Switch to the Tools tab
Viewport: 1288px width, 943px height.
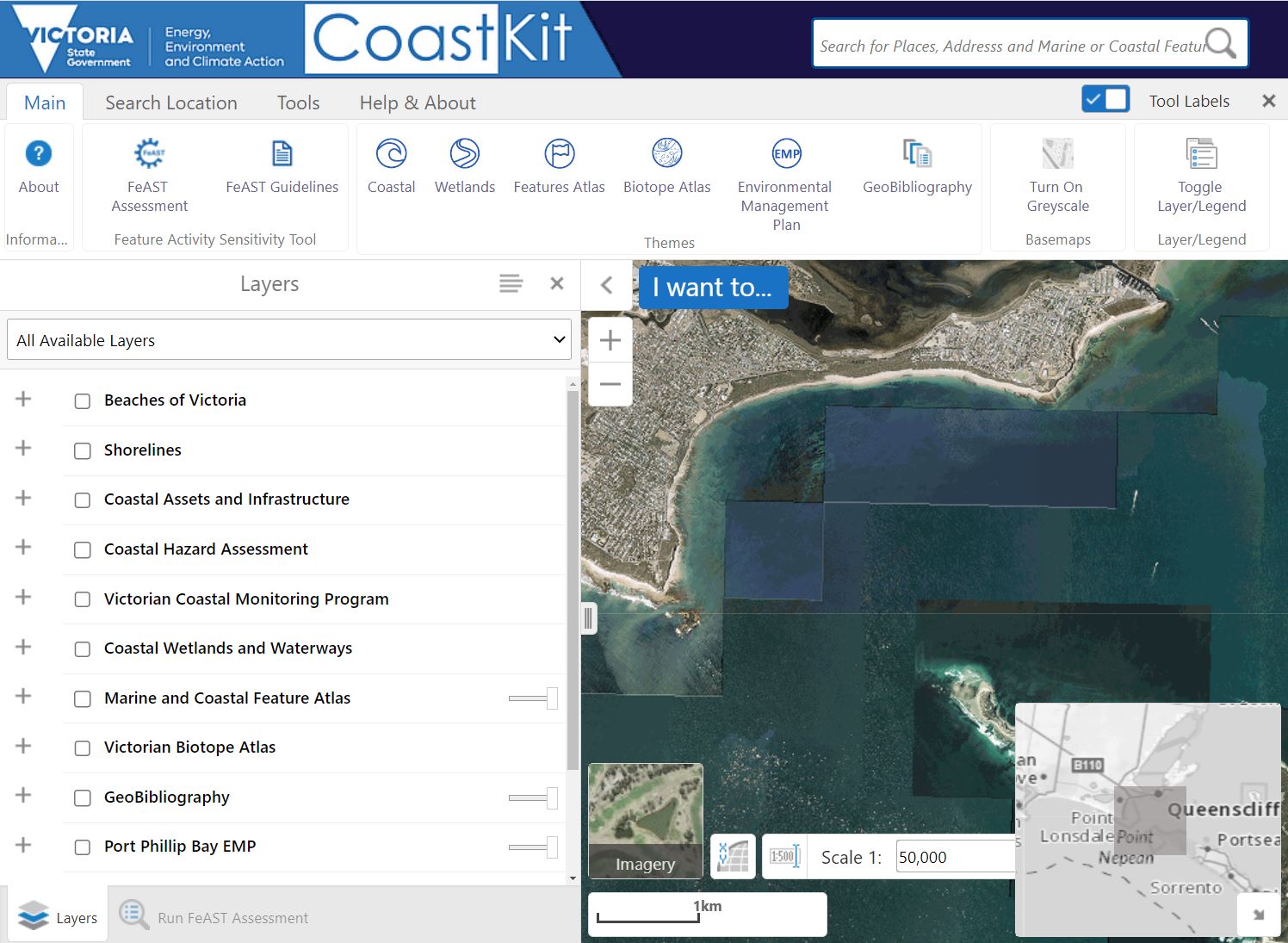(298, 102)
